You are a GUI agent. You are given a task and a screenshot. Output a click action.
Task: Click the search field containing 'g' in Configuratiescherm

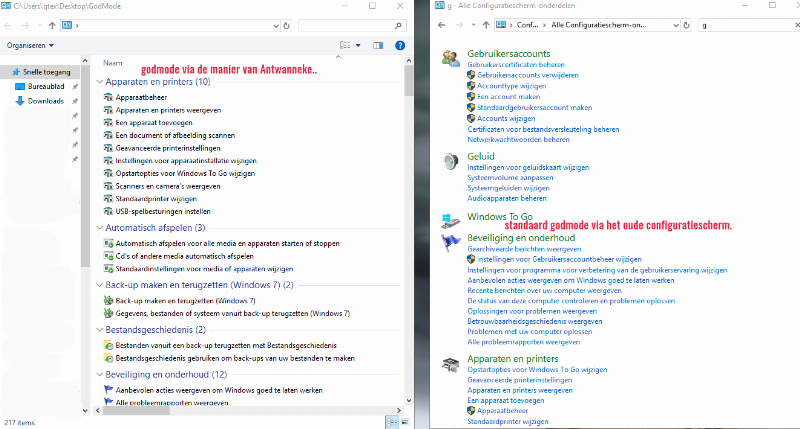click(x=747, y=25)
